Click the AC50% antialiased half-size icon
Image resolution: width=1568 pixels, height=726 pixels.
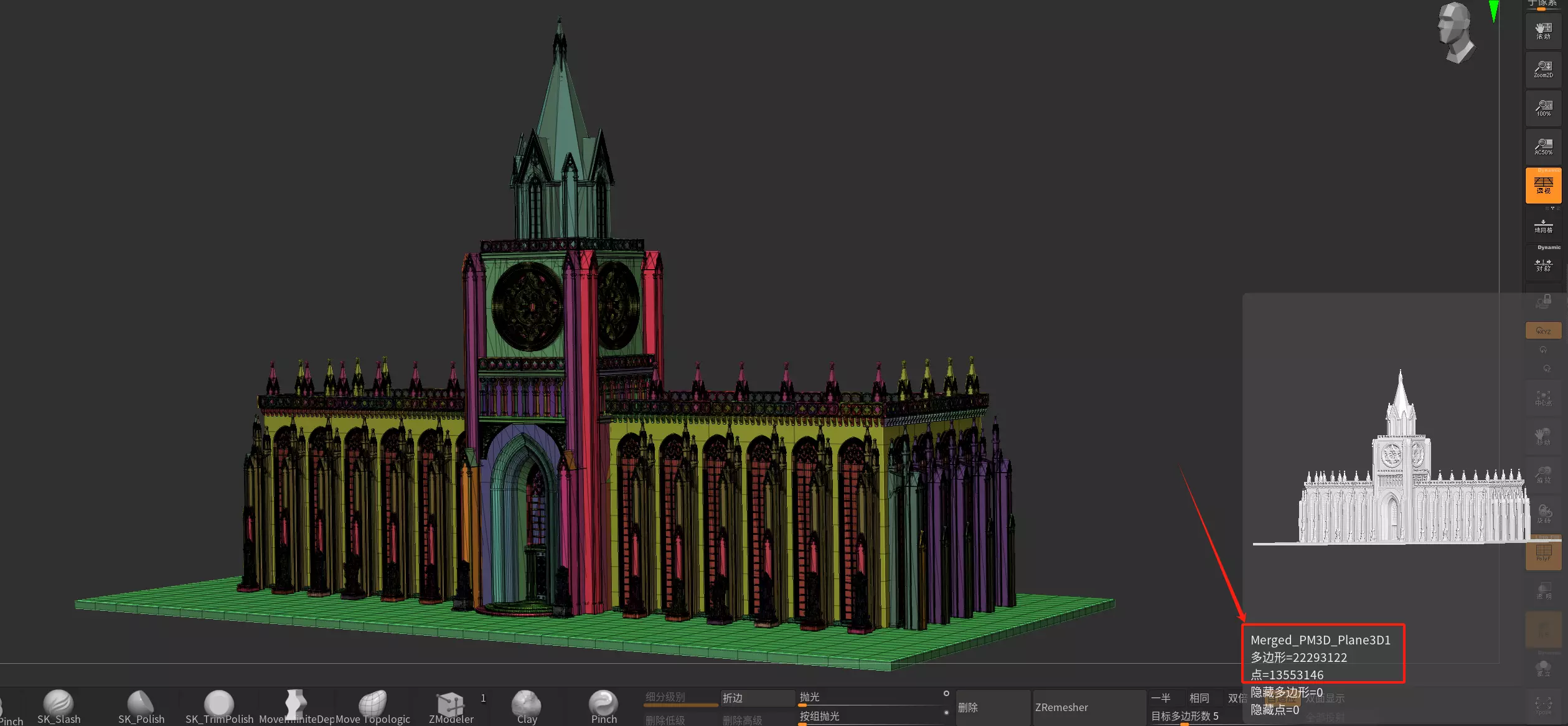1543,147
